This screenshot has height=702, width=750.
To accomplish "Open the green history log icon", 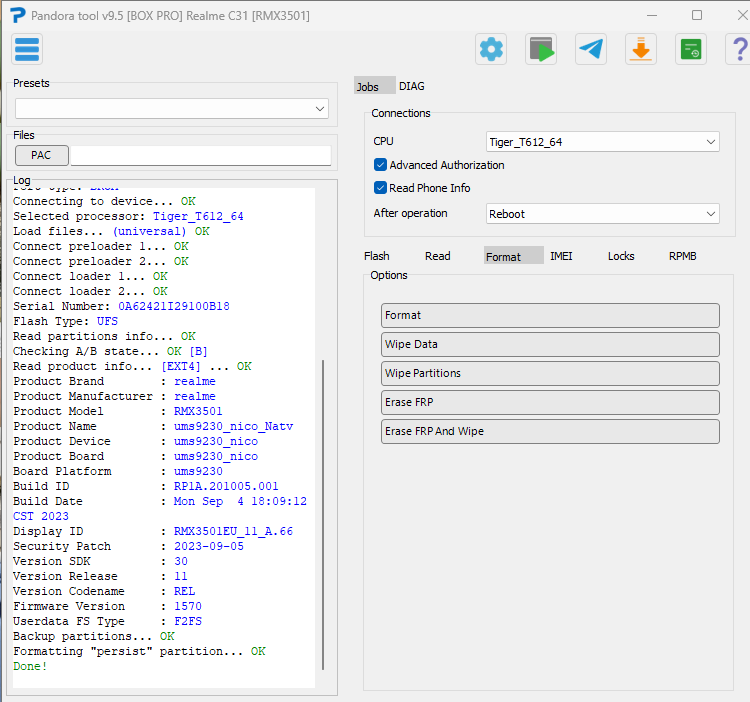I will tap(691, 49).
